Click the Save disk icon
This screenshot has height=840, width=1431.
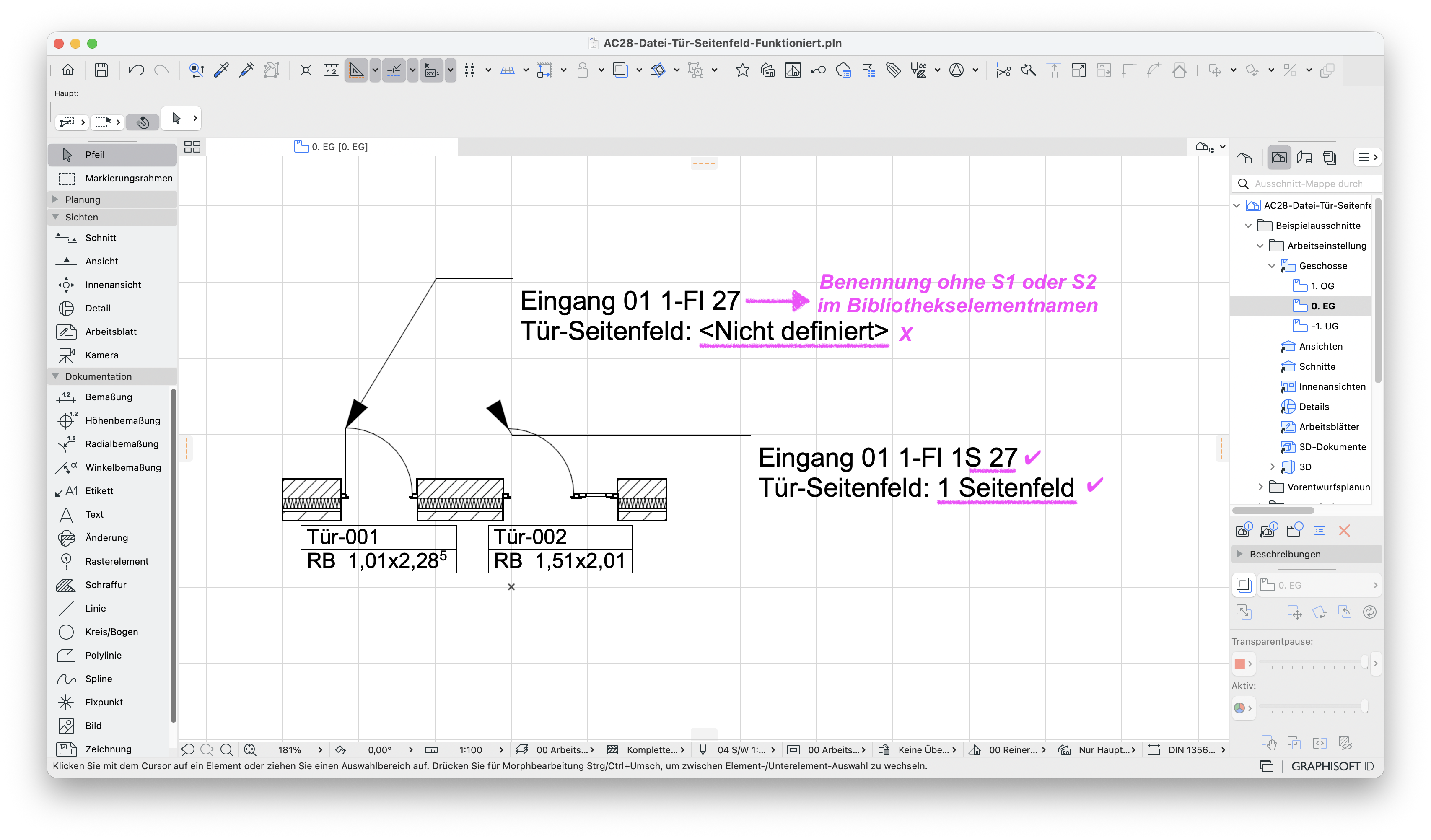click(x=101, y=70)
